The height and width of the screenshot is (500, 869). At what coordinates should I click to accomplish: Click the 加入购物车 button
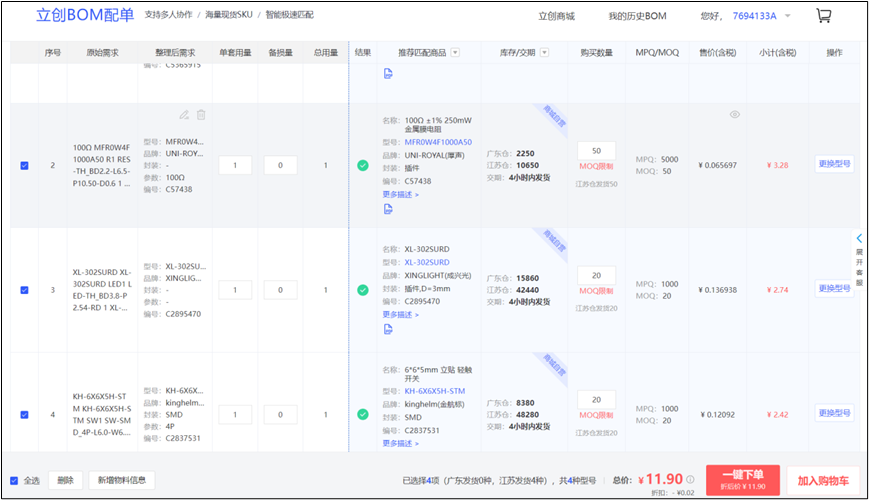[x=823, y=480]
